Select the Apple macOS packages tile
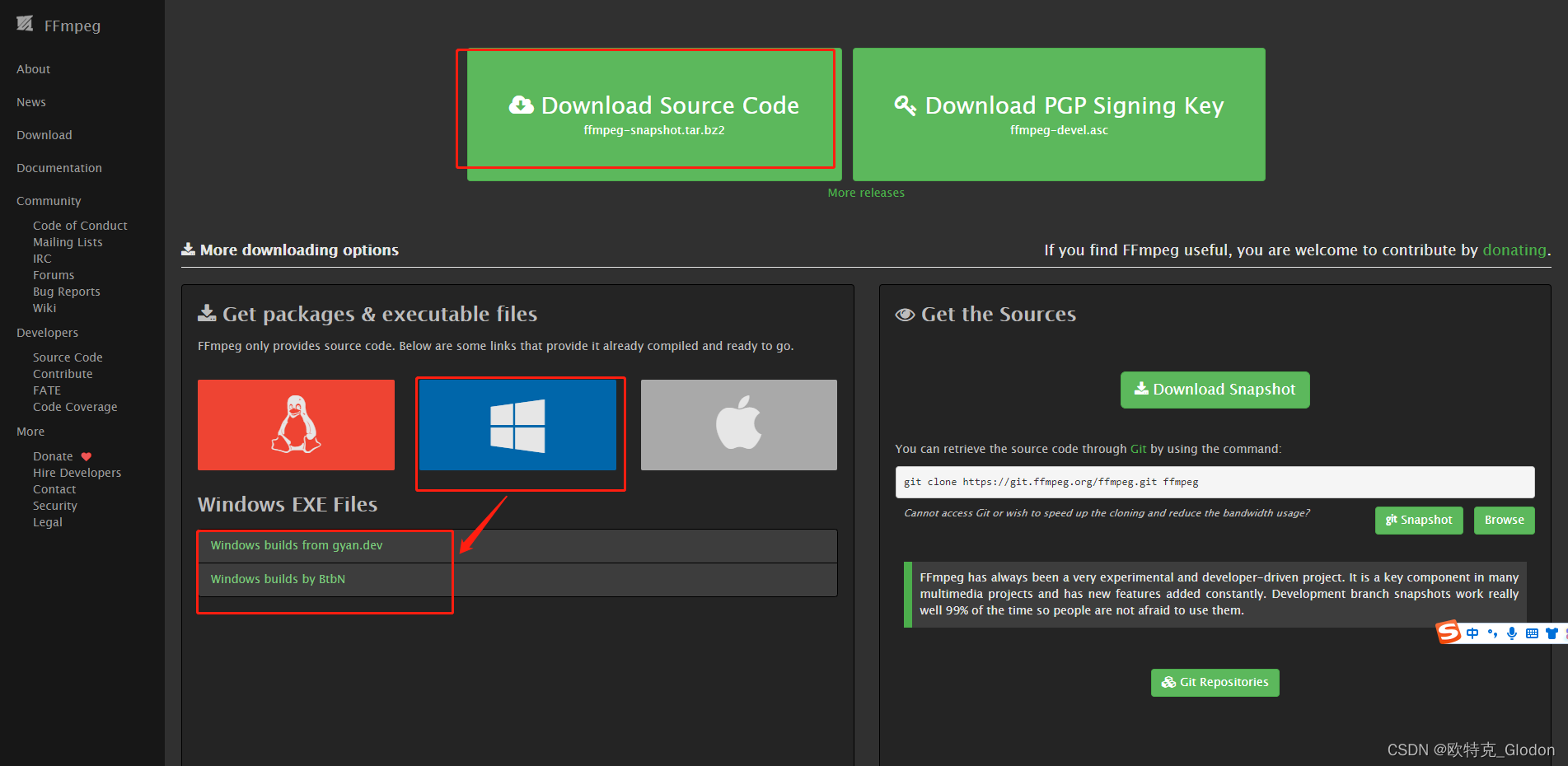The height and width of the screenshot is (766, 1568). coord(739,425)
